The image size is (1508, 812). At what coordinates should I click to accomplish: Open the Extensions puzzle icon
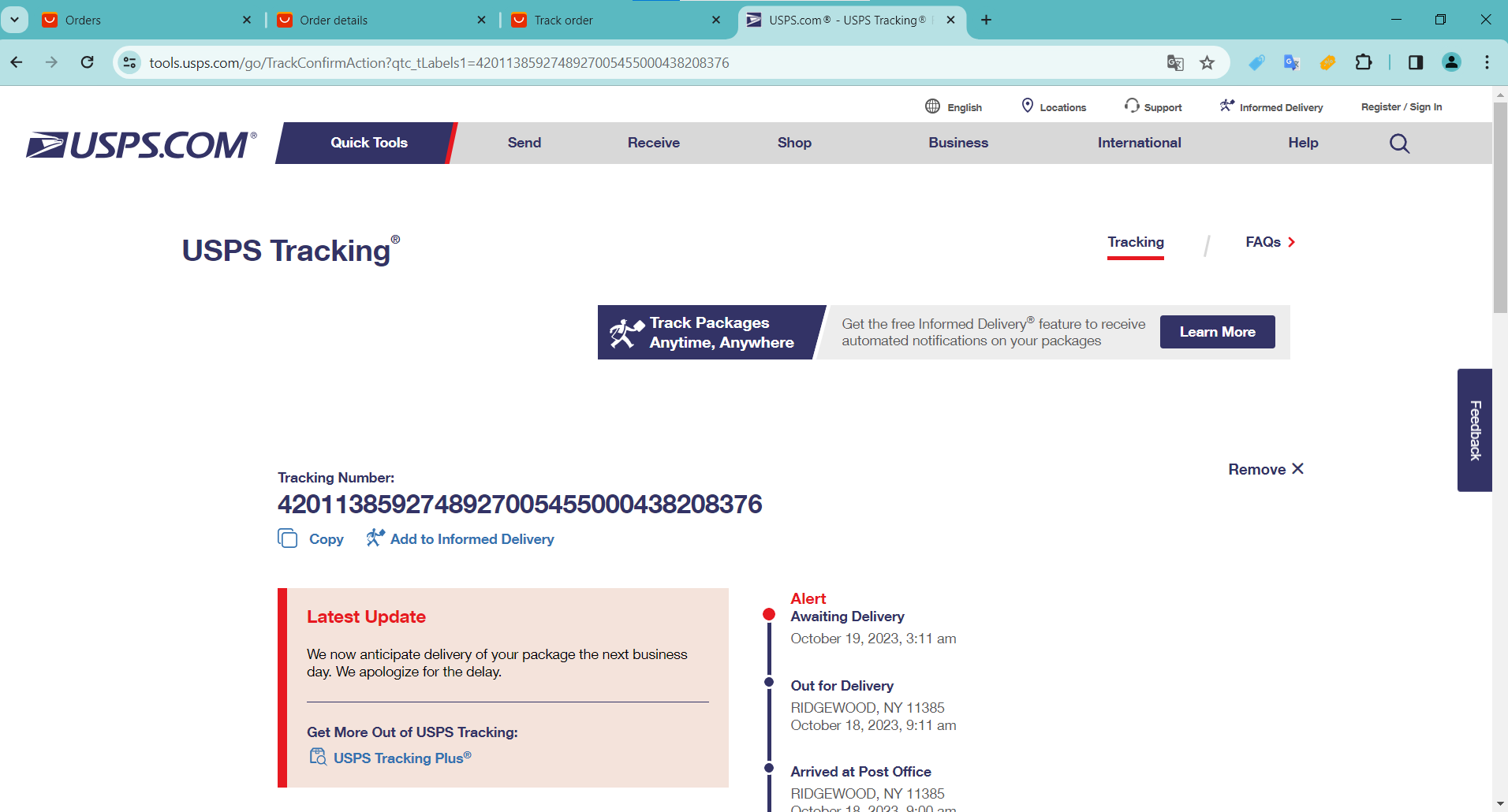(x=1364, y=62)
